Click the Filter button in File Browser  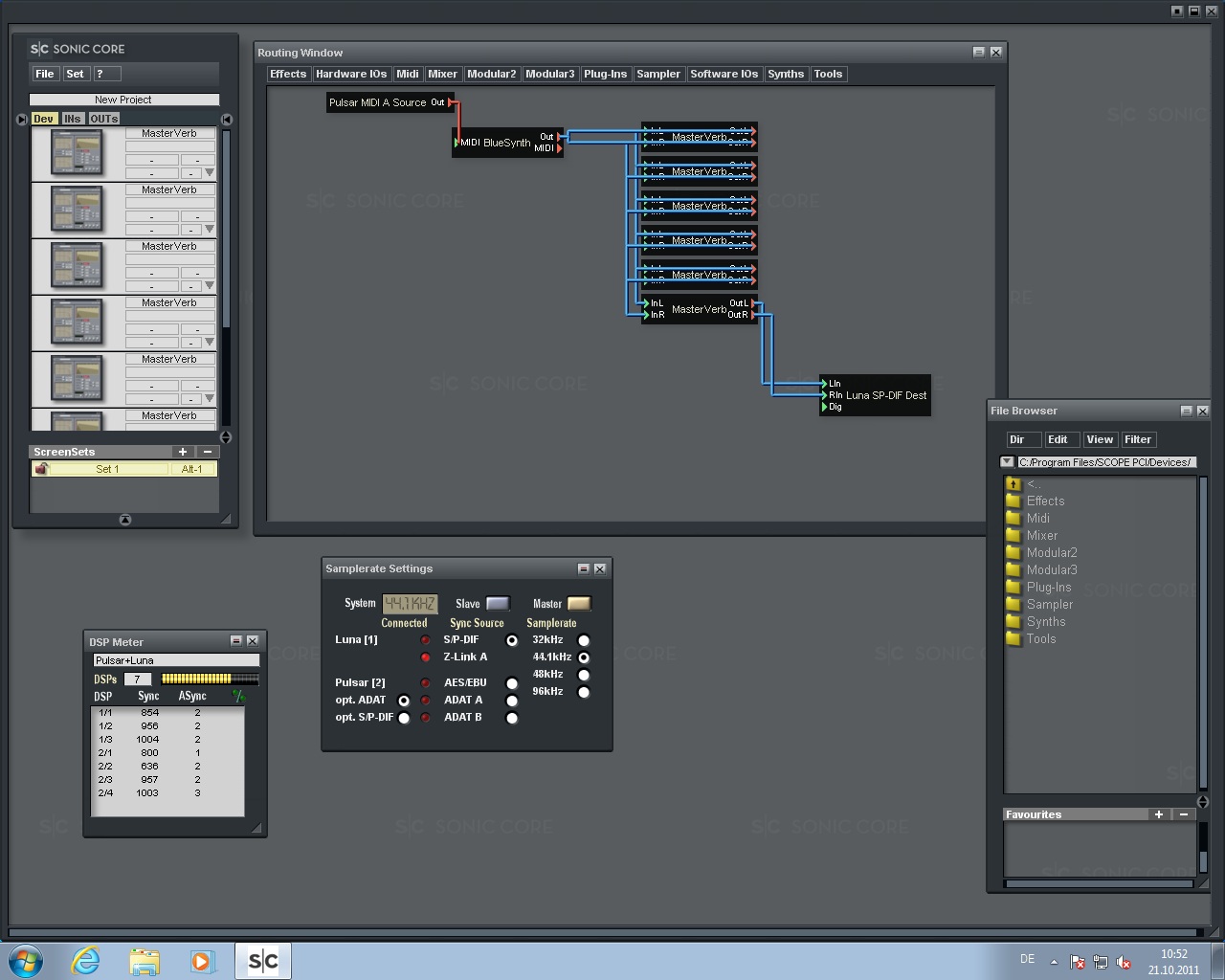pos(1137,439)
